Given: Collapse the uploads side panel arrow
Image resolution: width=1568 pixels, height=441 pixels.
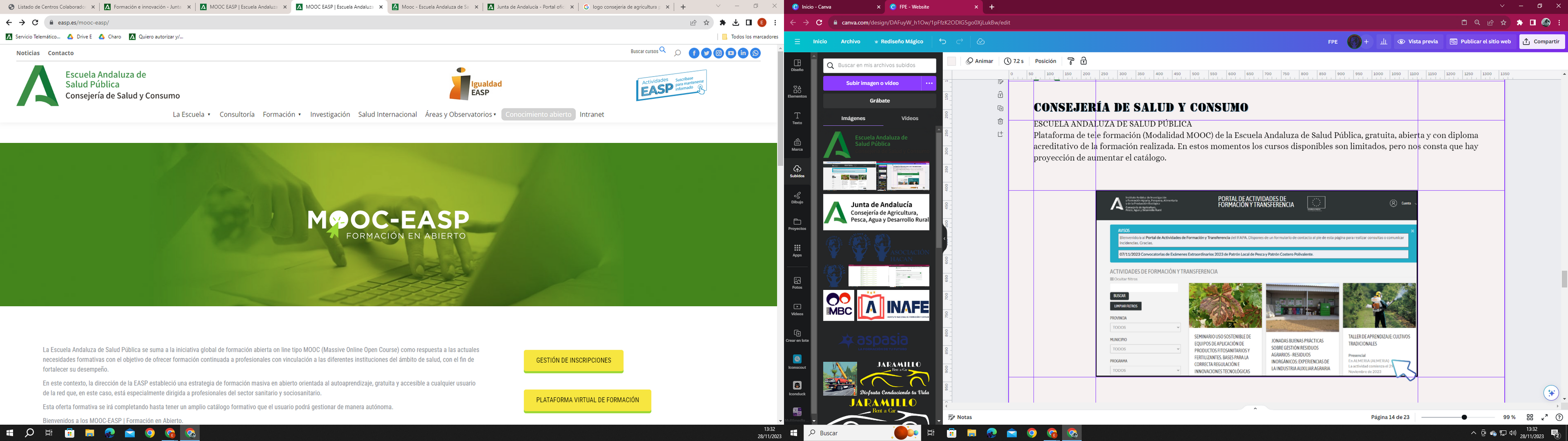Looking at the screenshot, I should point(945,238).
